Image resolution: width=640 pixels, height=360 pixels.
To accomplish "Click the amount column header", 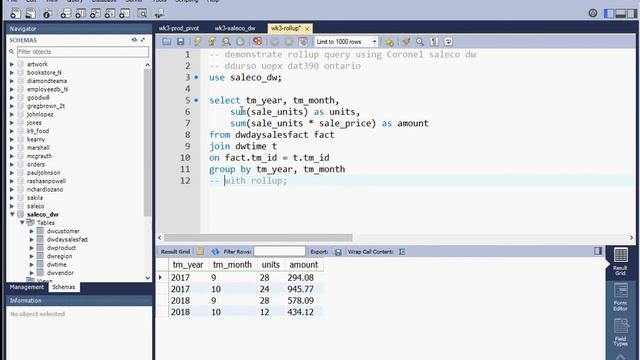I will click(304, 265).
